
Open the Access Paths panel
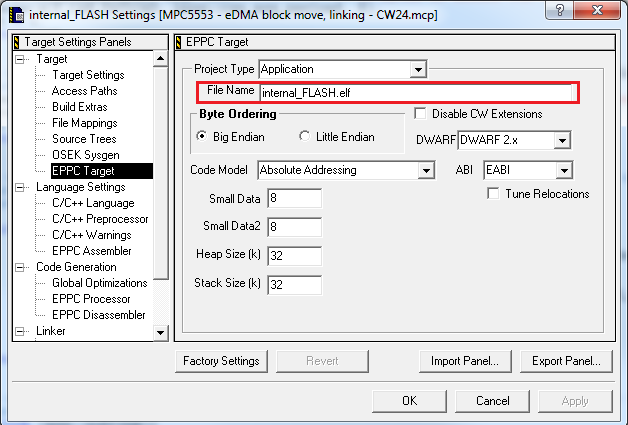tap(85, 91)
